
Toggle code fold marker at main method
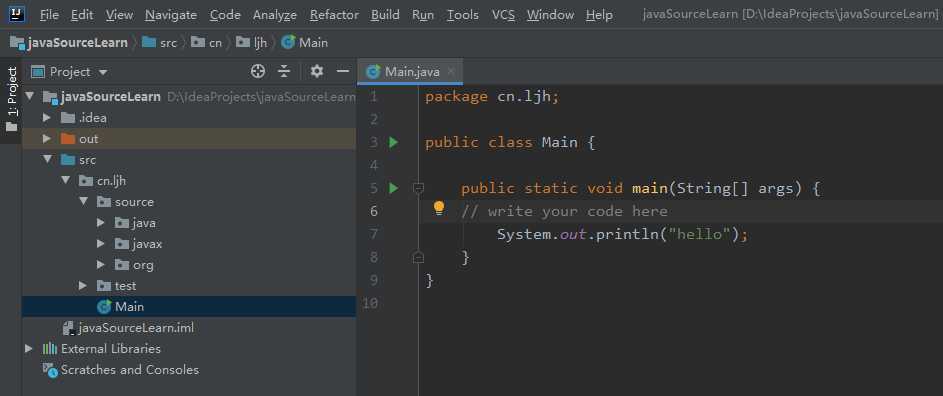click(419, 188)
